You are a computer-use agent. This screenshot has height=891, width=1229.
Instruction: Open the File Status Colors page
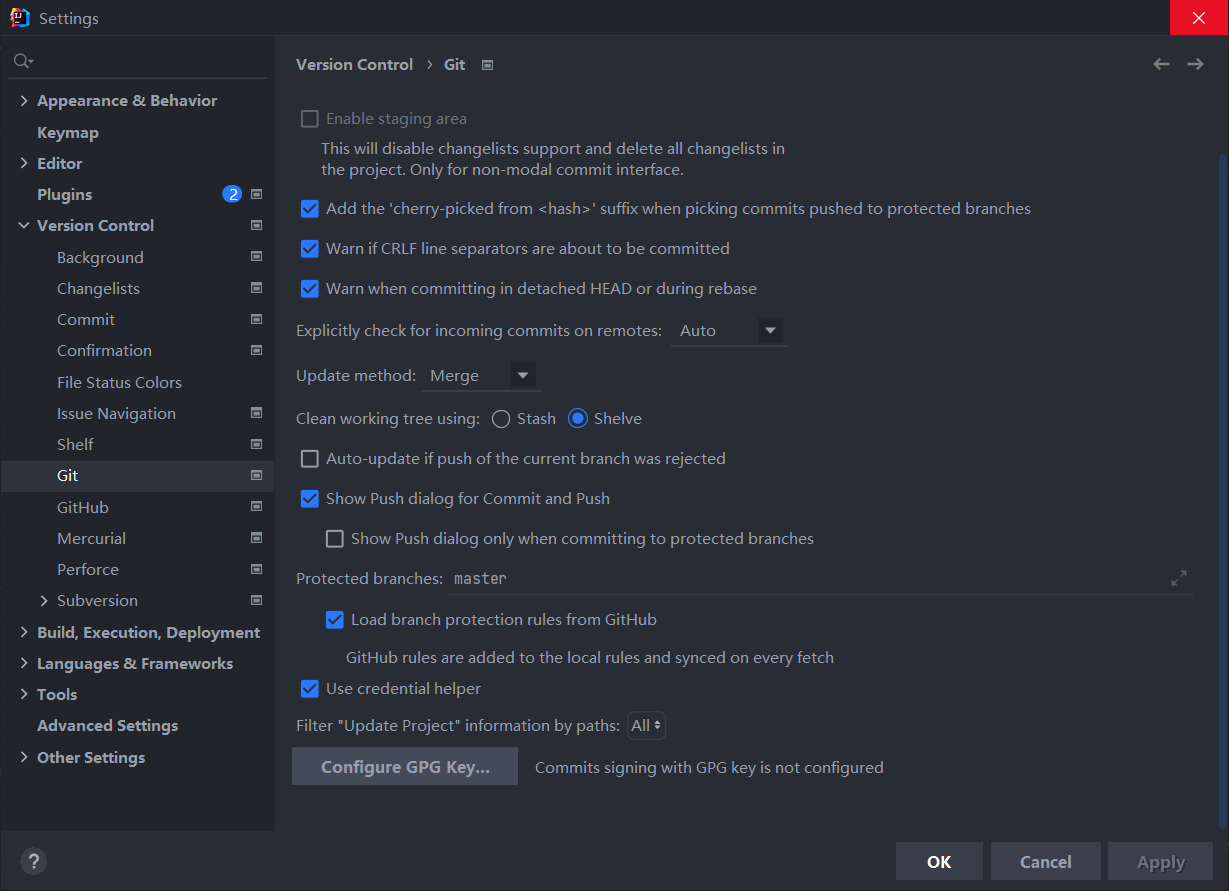(119, 382)
